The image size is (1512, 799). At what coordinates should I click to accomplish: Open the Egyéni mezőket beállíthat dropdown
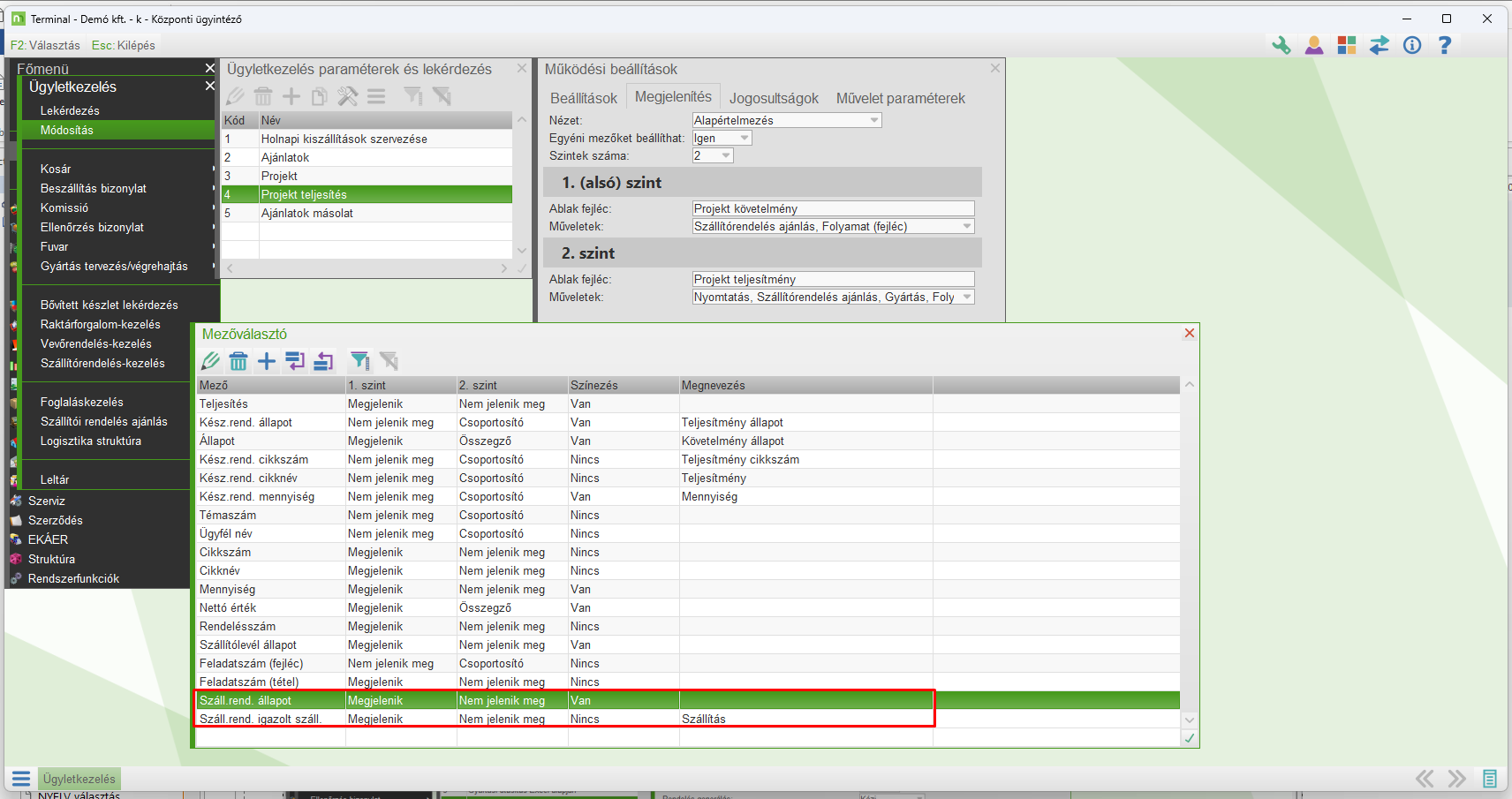coord(745,138)
